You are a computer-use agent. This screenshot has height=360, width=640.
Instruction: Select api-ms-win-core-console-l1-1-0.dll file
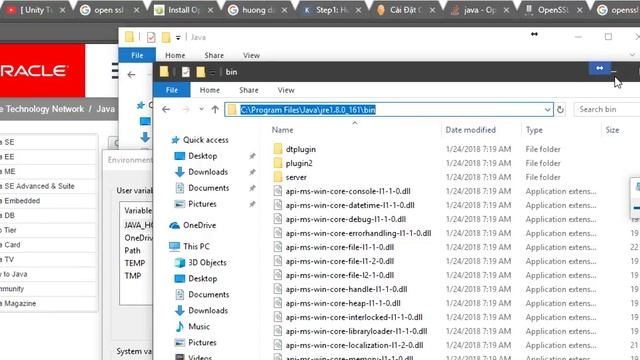(x=348, y=191)
